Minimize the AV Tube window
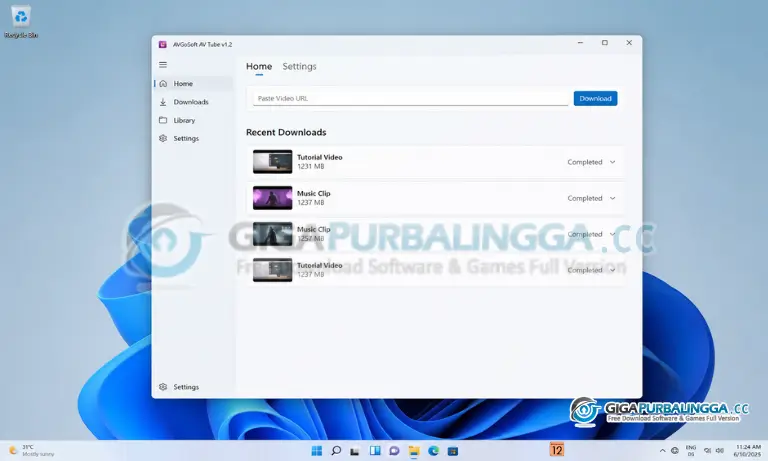768x461 pixels. click(580, 43)
